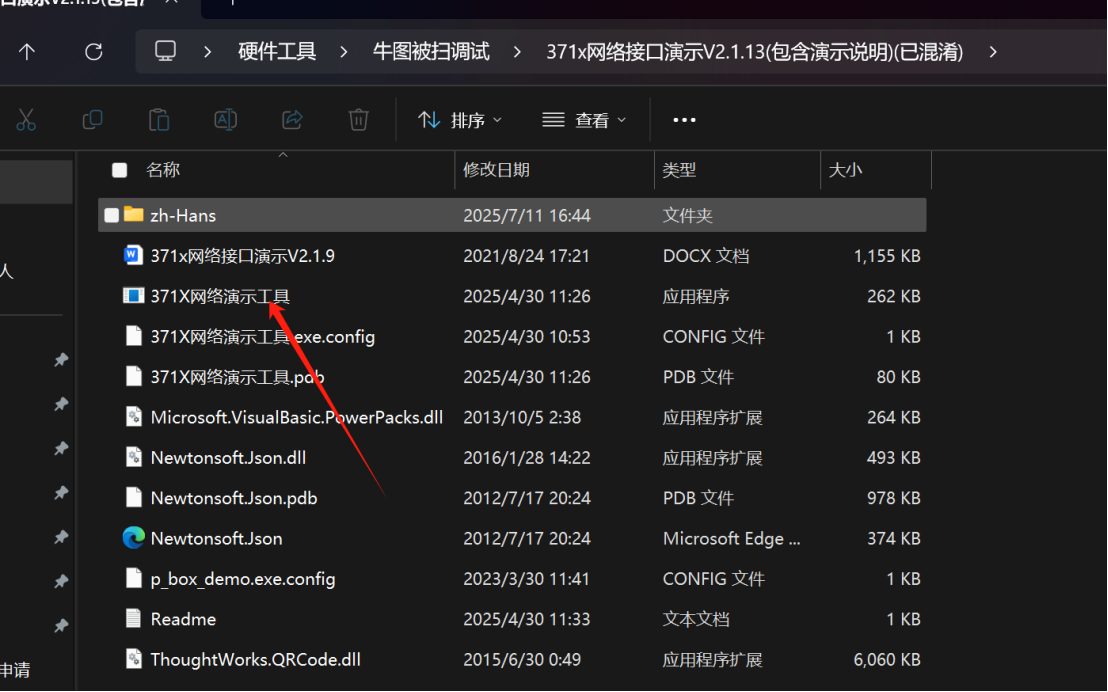Click the file icon of p_box_demo.exe.config
1108x692 pixels.
point(134,578)
